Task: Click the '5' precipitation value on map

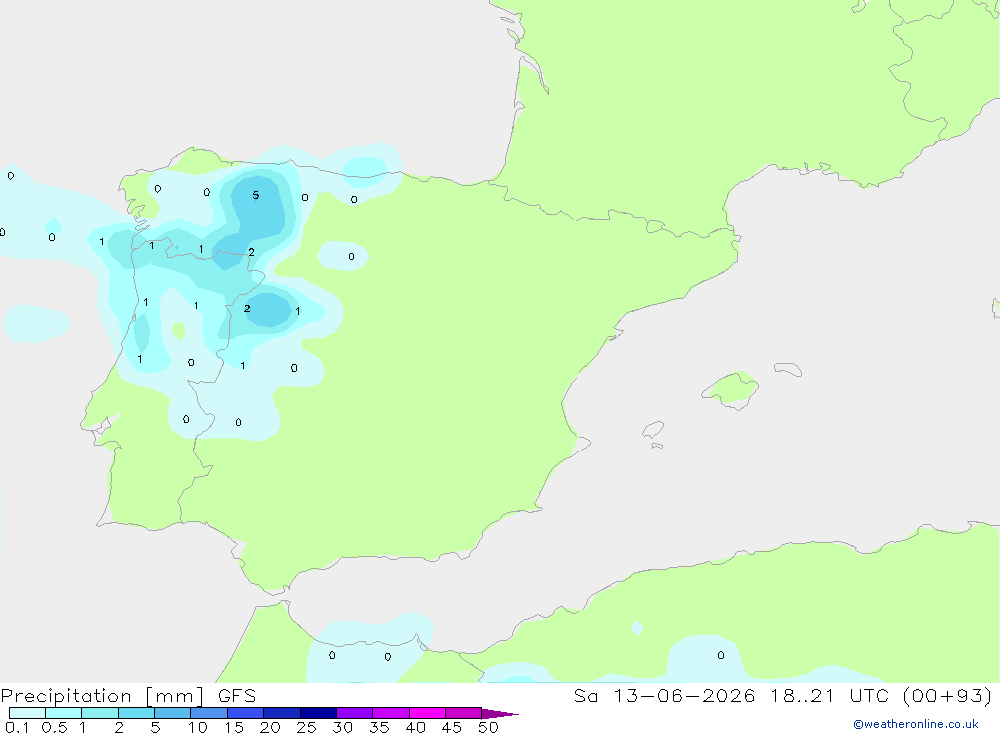Action: click(x=256, y=195)
